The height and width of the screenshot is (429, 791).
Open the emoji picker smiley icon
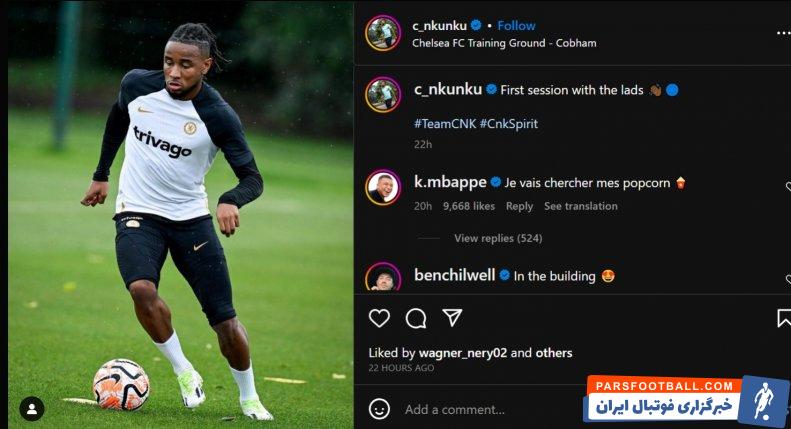pos(379,409)
